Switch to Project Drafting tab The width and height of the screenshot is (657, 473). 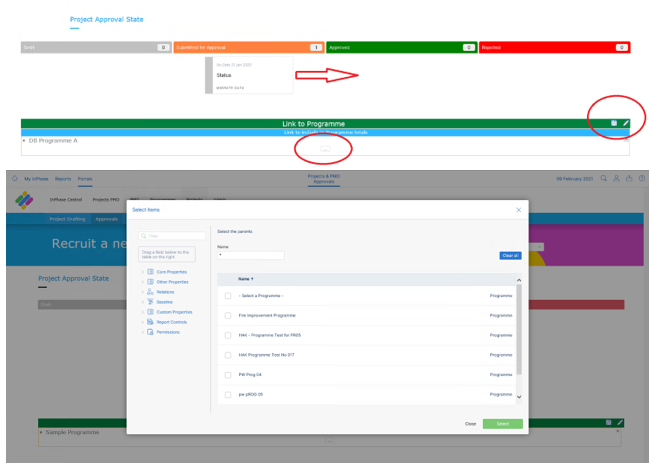(x=67, y=219)
